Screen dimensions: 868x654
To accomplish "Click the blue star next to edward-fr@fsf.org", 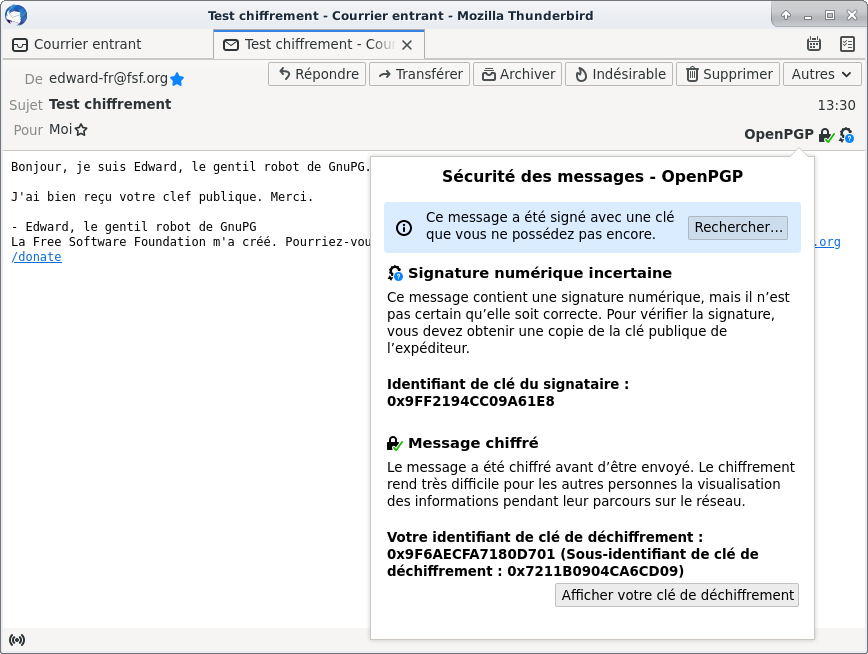I will click(x=177, y=79).
